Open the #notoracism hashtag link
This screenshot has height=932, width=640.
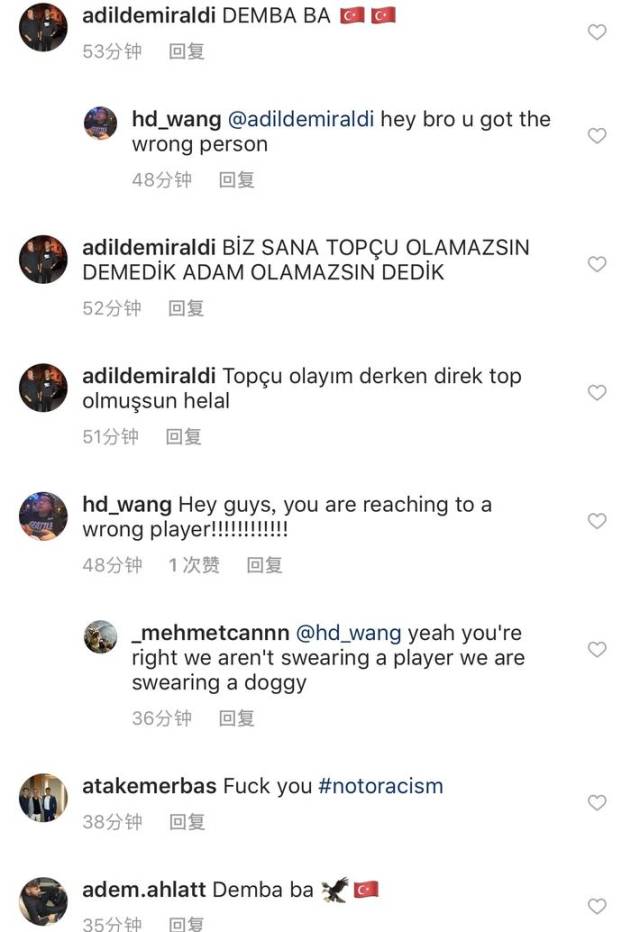click(x=381, y=786)
